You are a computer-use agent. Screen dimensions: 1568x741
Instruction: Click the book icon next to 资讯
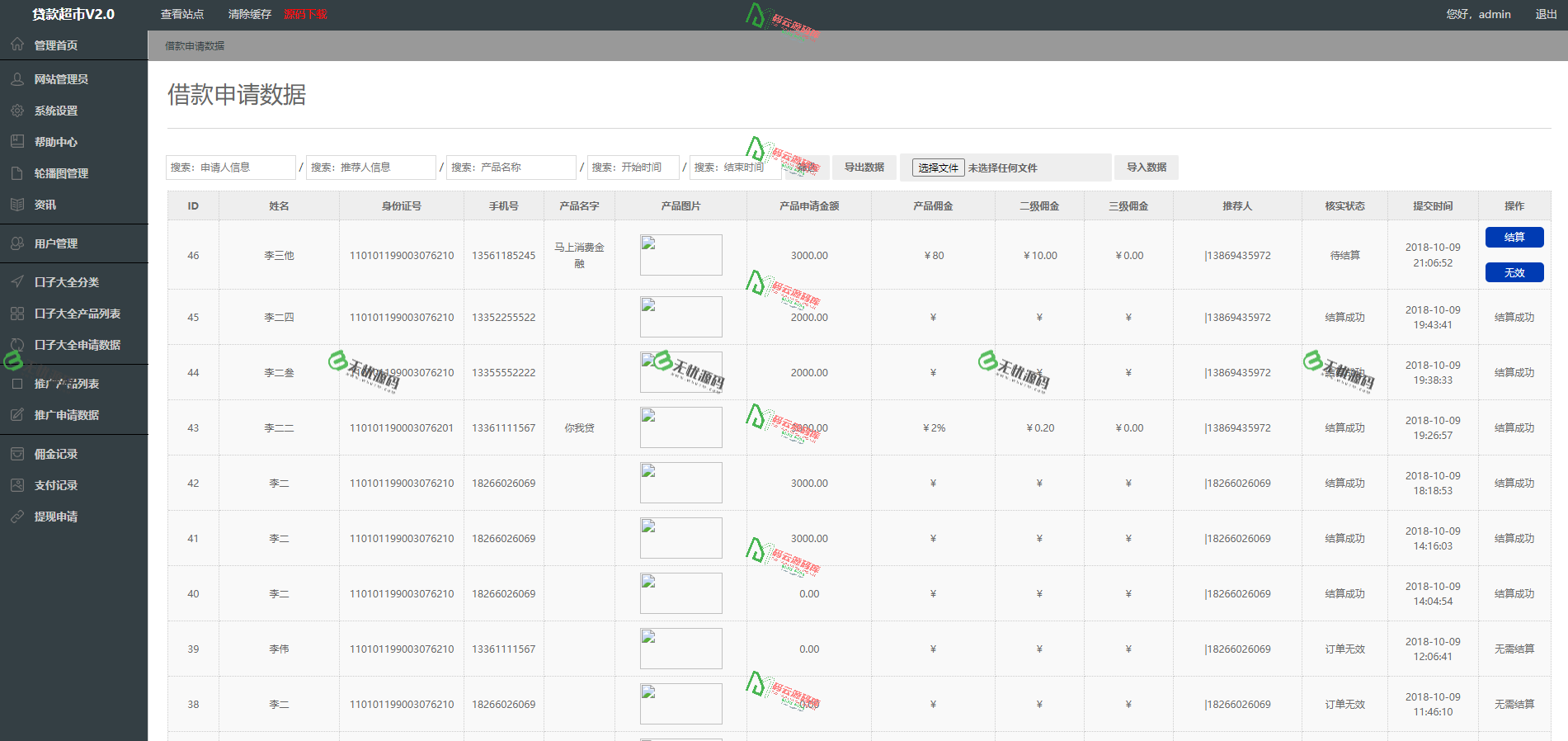tap(17, 205)
